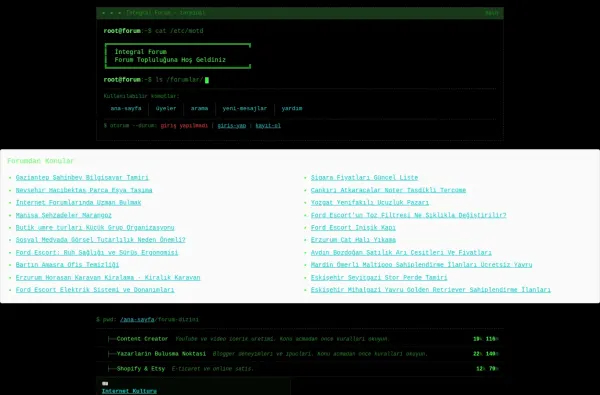Image resolution: width=600 pixels, height=395 pixels.
Task: Open Erzurum Horasan Karavan Kiralama topic
Action: (108, 277)
